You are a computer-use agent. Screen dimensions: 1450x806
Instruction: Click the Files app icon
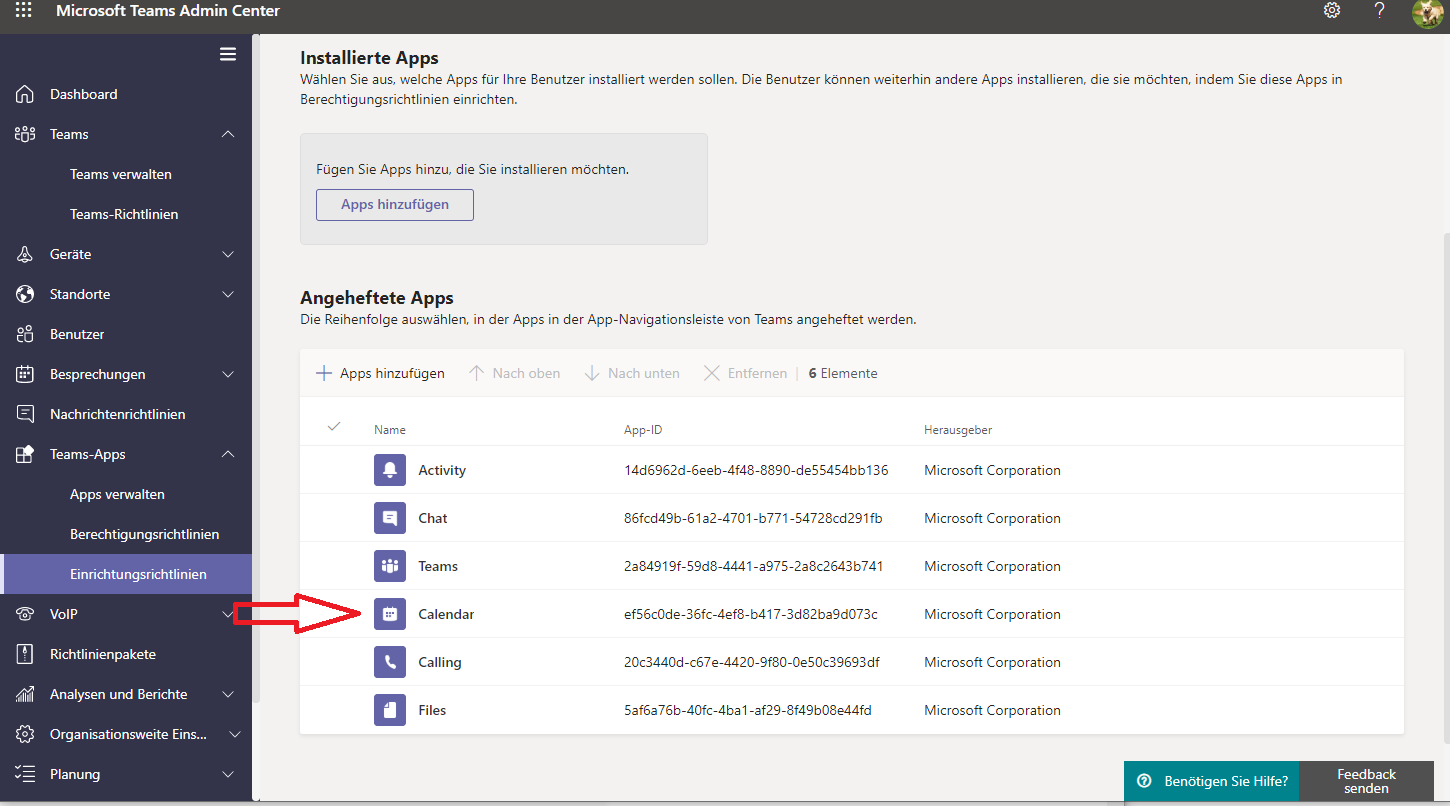tap(390, 710)
